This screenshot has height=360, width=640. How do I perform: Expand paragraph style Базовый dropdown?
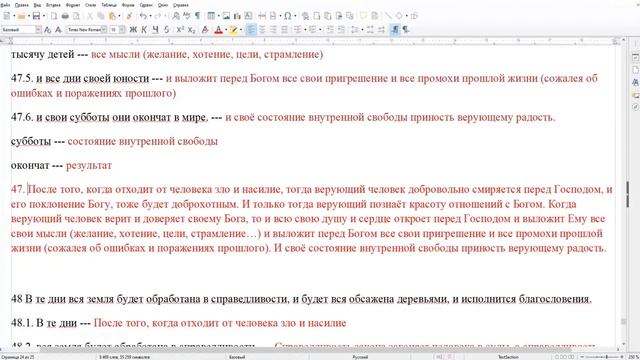38,30
